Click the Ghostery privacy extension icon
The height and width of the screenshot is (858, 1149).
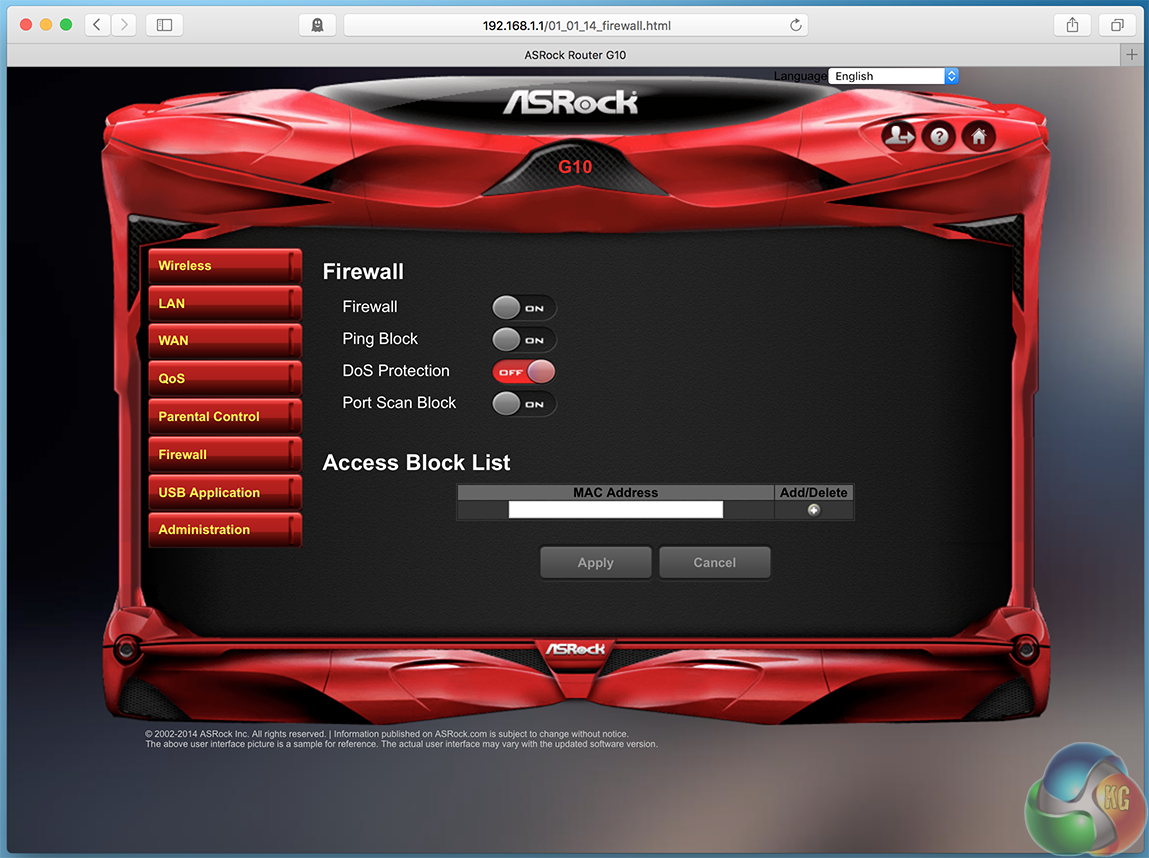pos(317,26)
